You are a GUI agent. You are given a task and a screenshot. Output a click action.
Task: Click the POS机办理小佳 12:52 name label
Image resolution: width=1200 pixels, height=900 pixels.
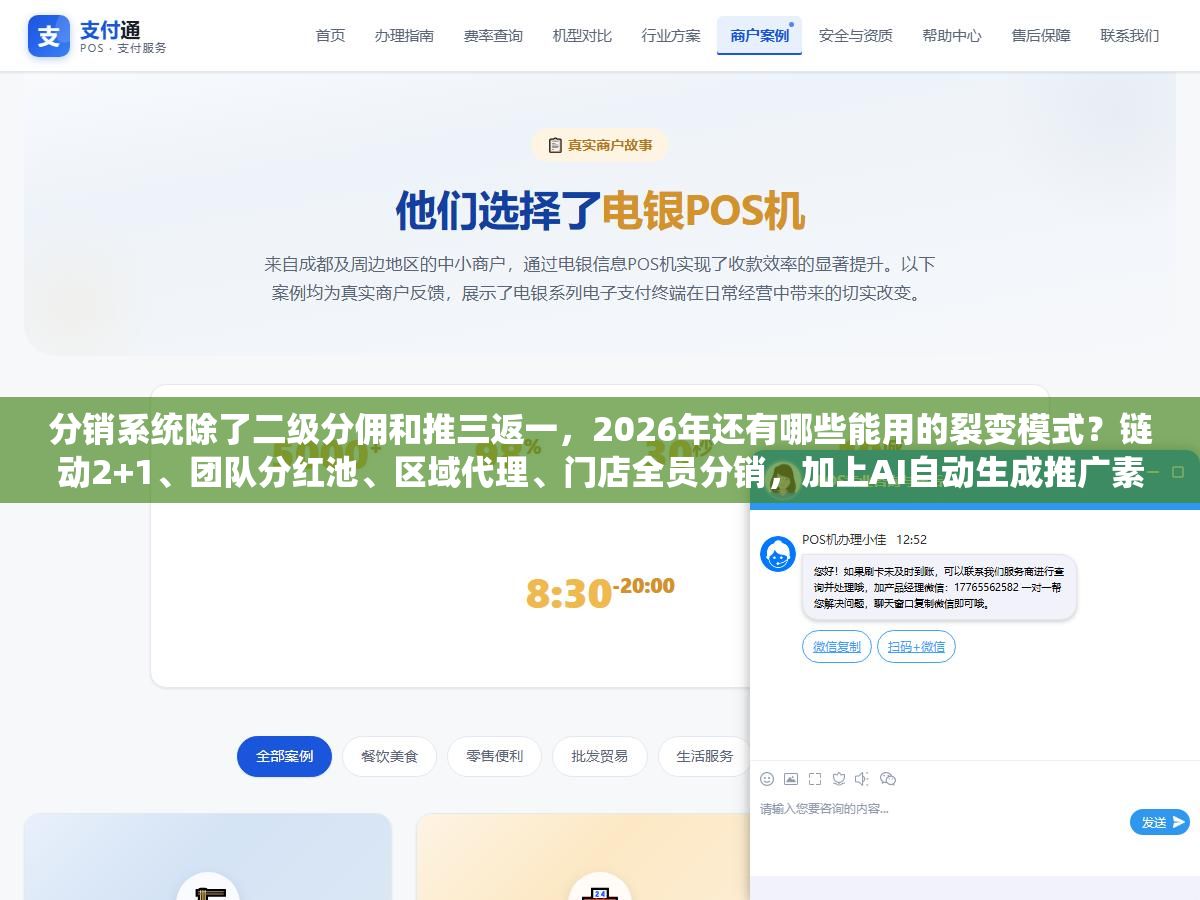(x=864, y=539)
